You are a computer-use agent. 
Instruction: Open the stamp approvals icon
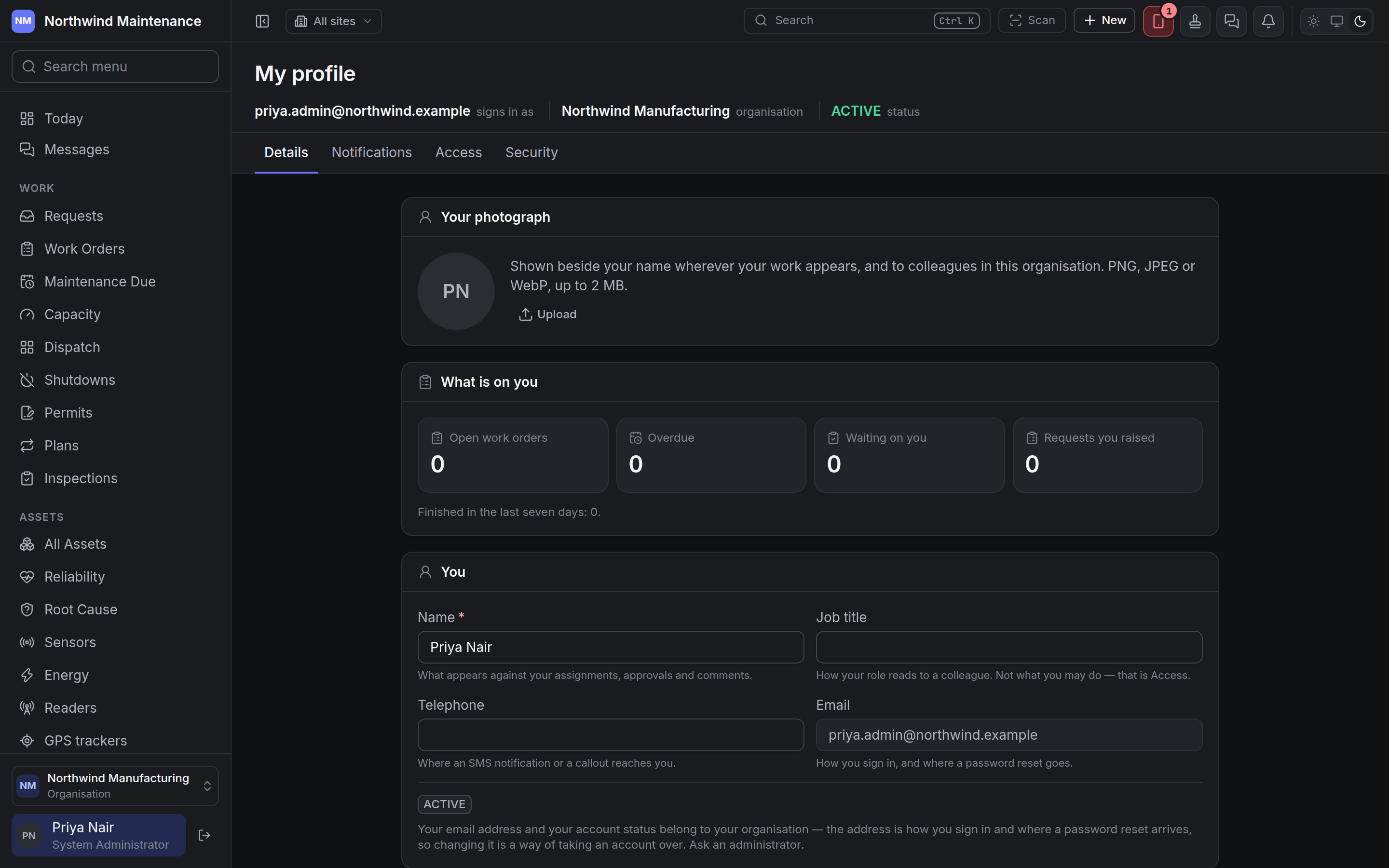[x=1195, y=21]
